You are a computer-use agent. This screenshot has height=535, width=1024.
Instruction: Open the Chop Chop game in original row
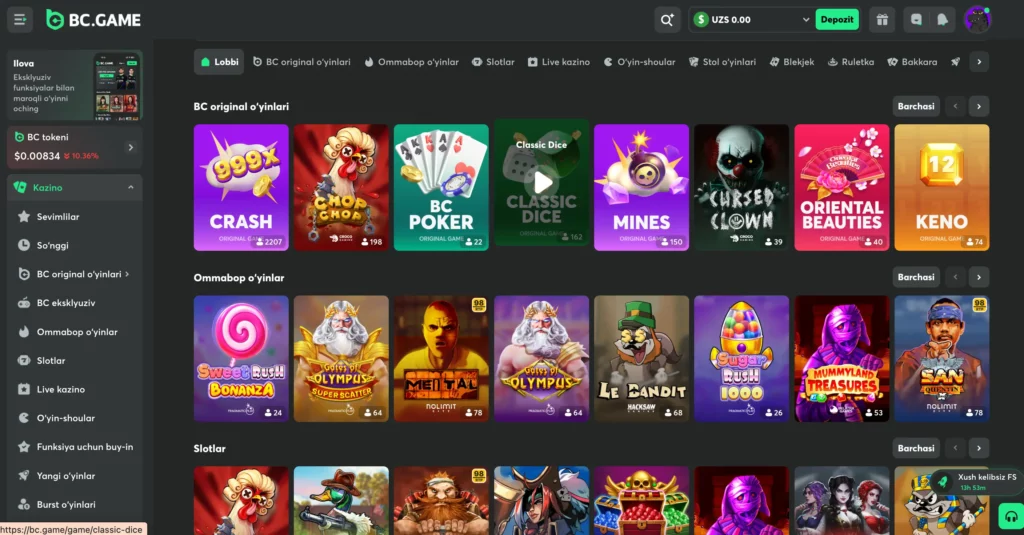341,187
